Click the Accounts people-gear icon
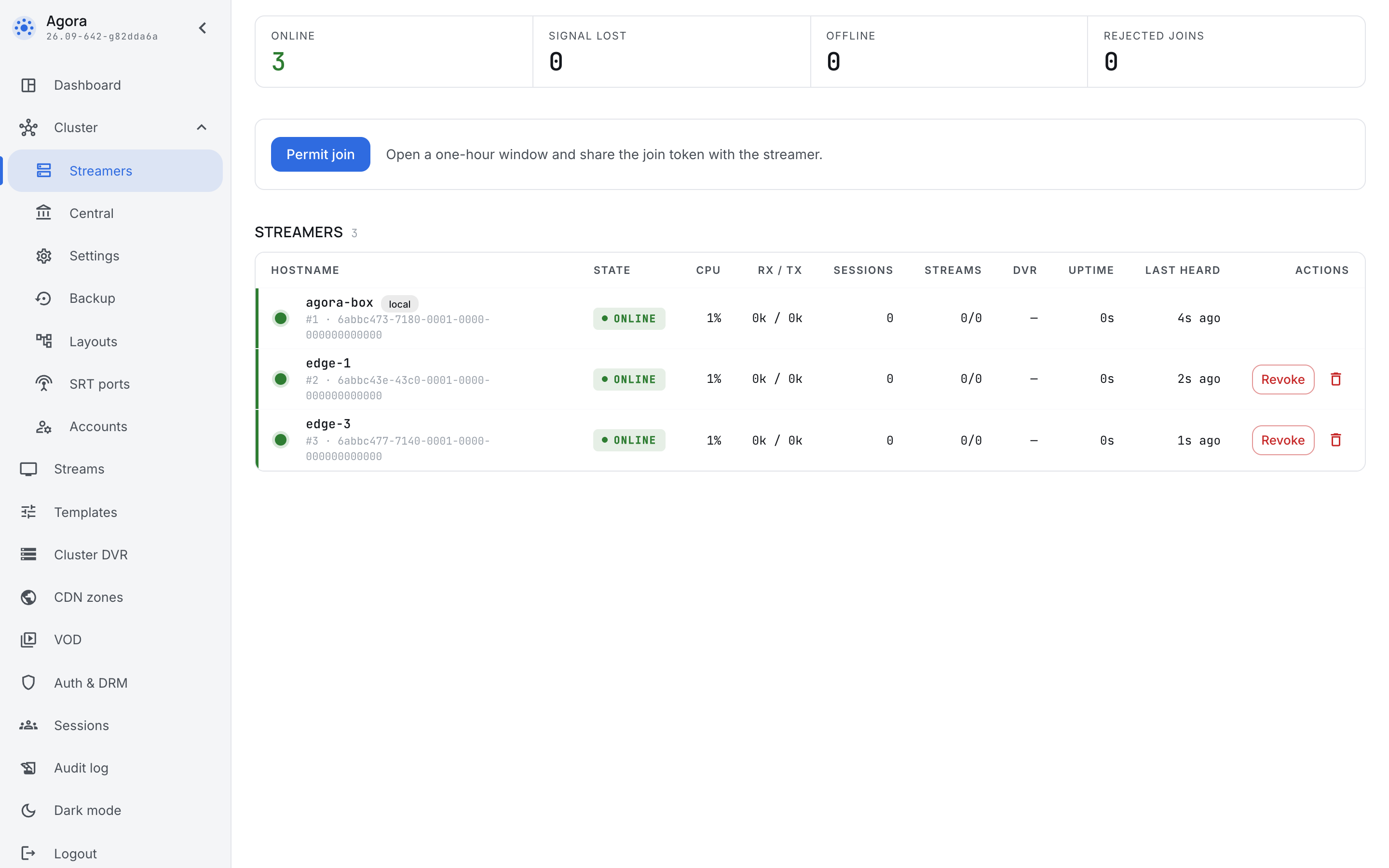 [x=43, y=427]
